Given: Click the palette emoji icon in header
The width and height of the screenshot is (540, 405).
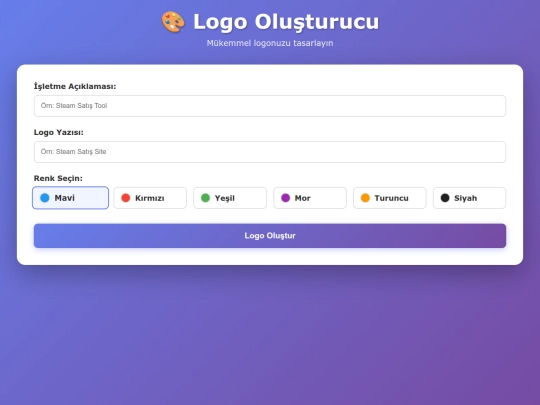Looking at the screenshot, I should tap(173, 22).
